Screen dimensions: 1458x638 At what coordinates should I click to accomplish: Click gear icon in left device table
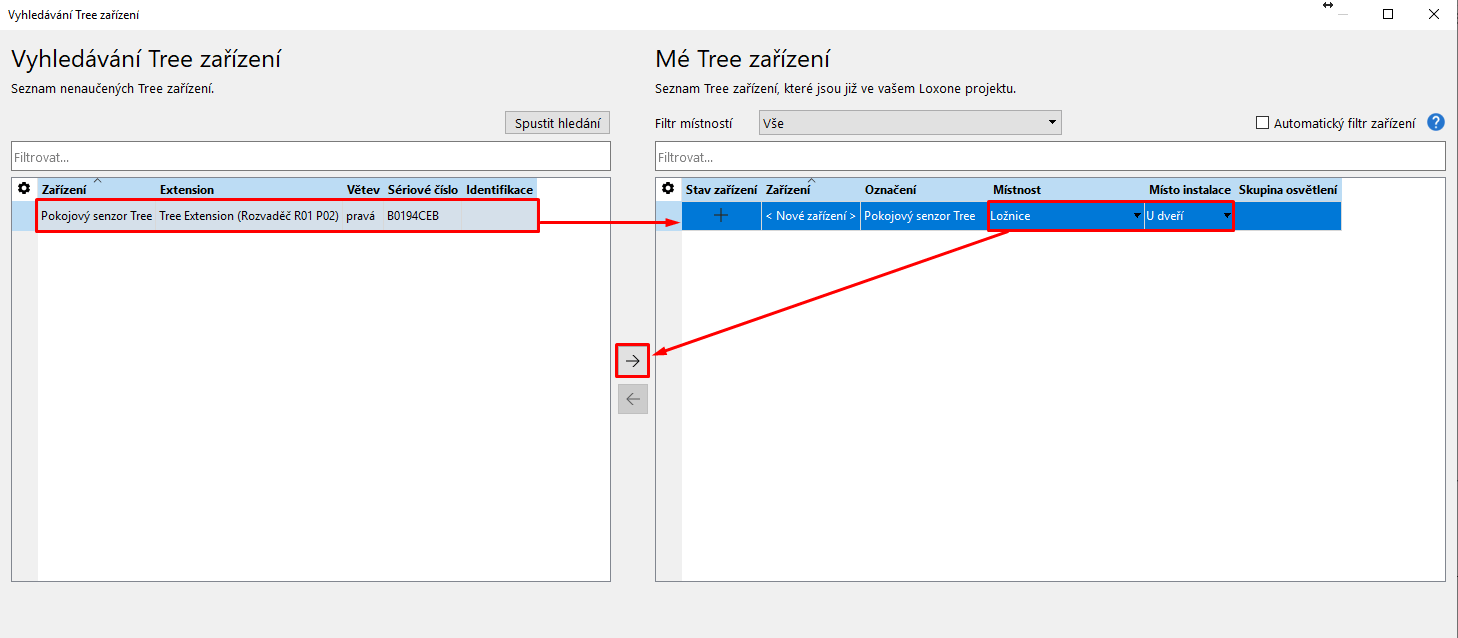[x=24, y=188]
